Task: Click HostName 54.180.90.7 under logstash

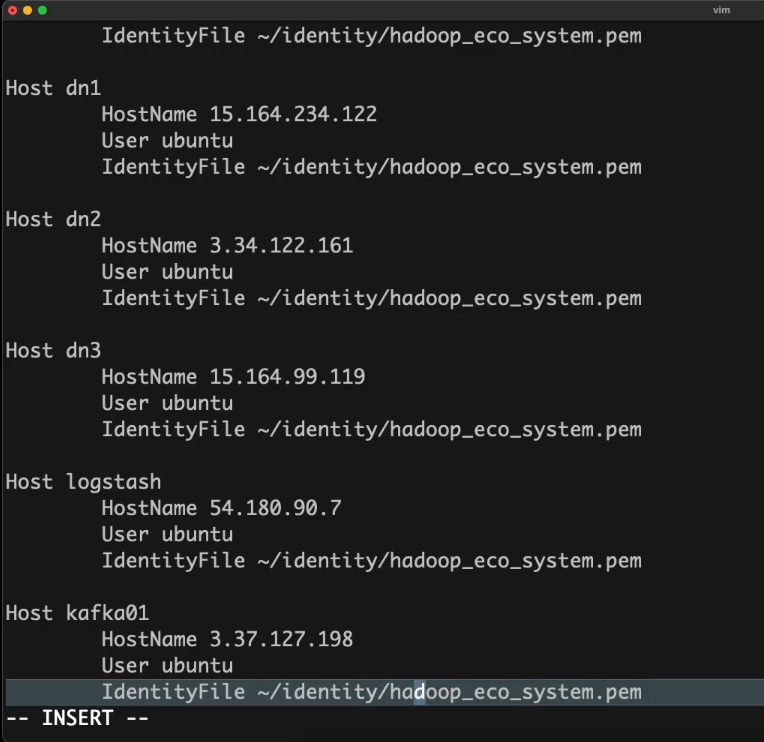Action: 221,508
